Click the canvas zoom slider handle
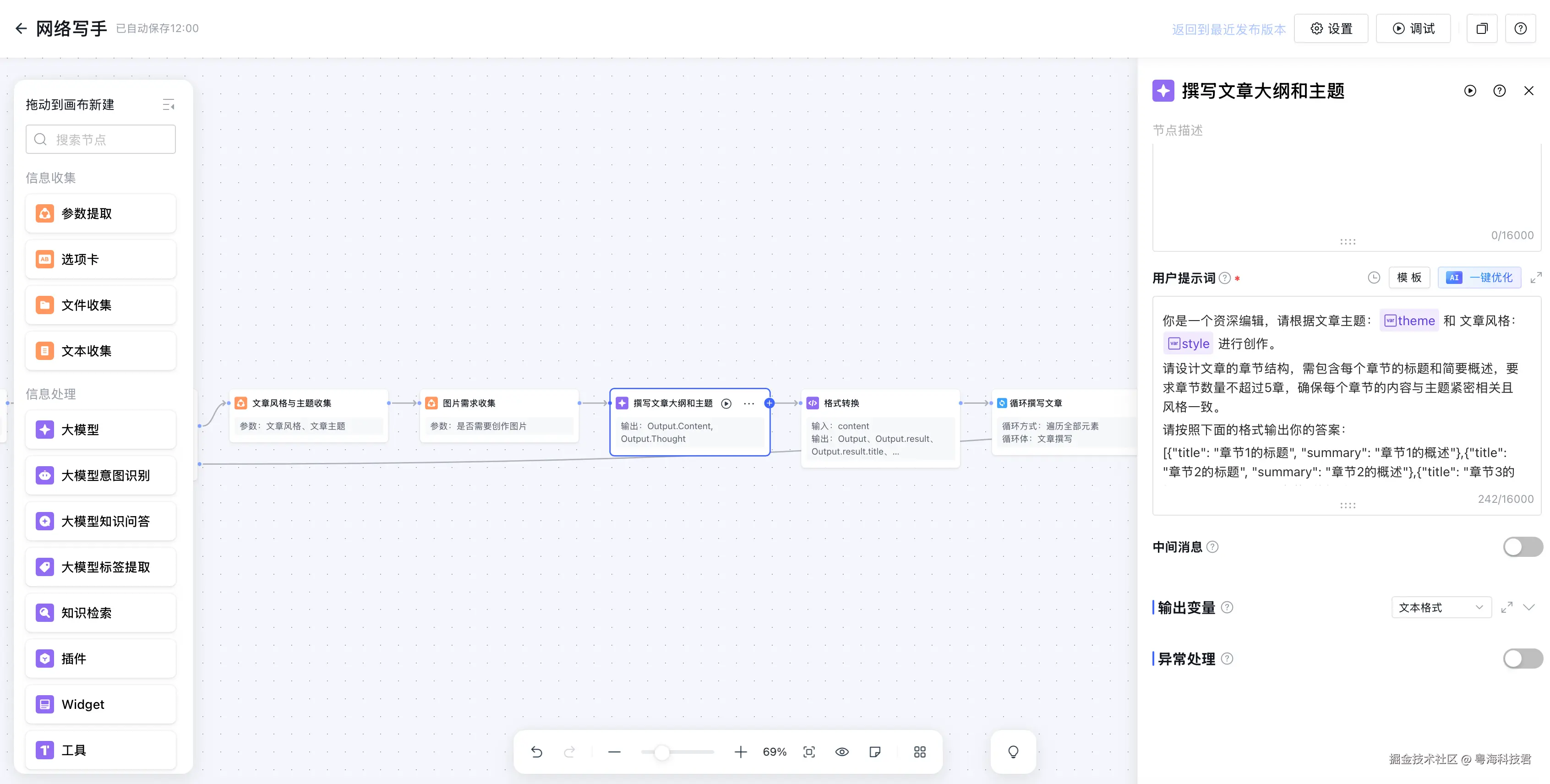The height and width of the screenshot is (784, 1550). coord(661,752)
